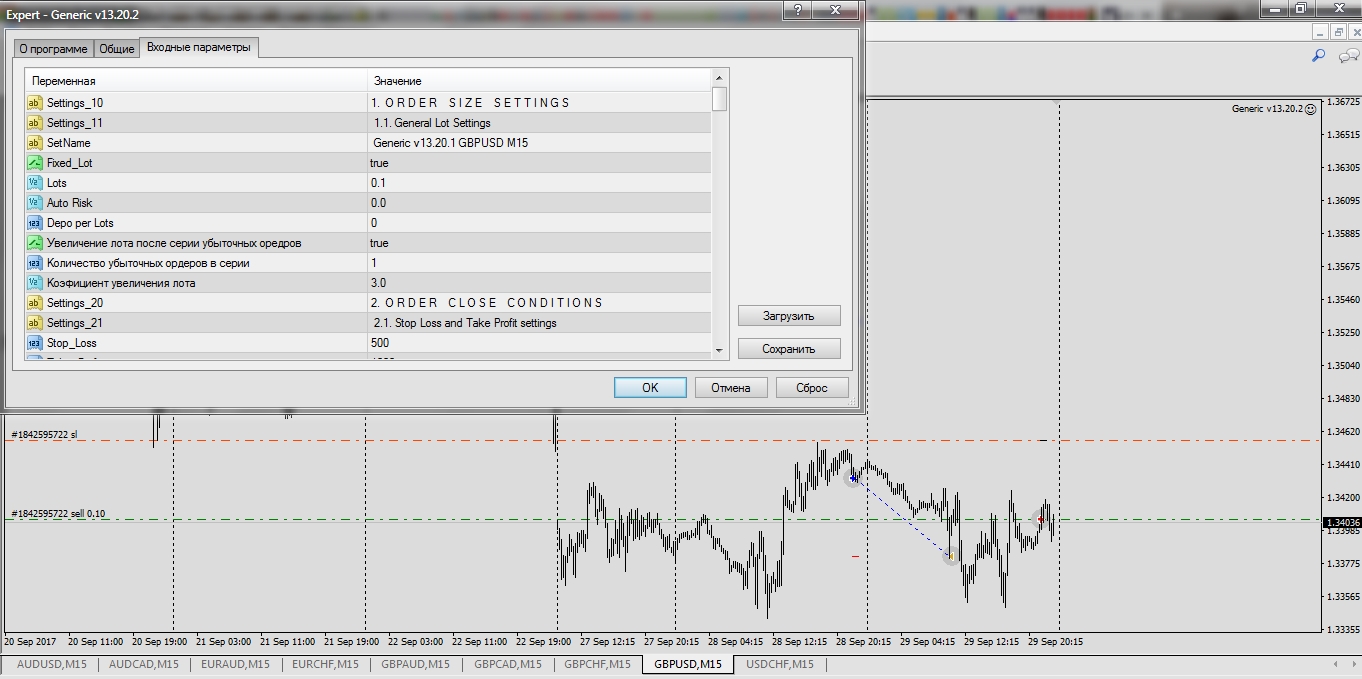Click the Fixed_Lot value true
The image size is (1362, 679).
tap(539, 163)
